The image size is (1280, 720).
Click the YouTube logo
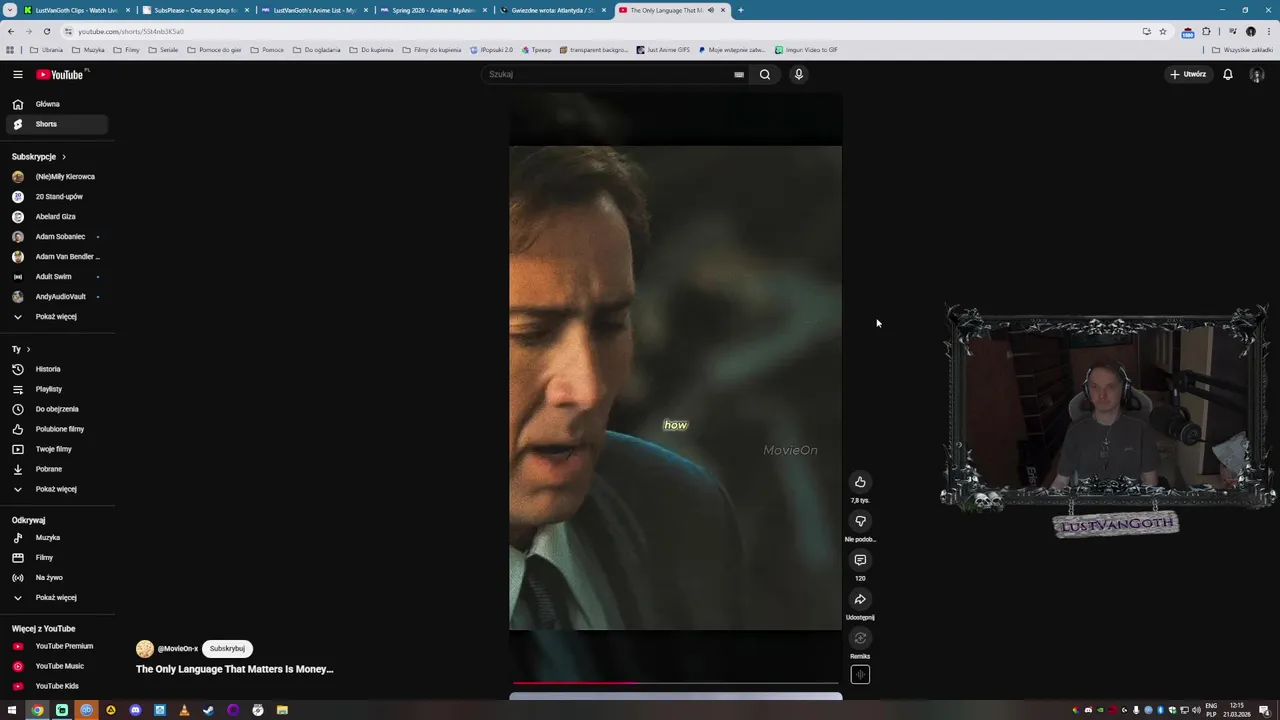(60, 74)
